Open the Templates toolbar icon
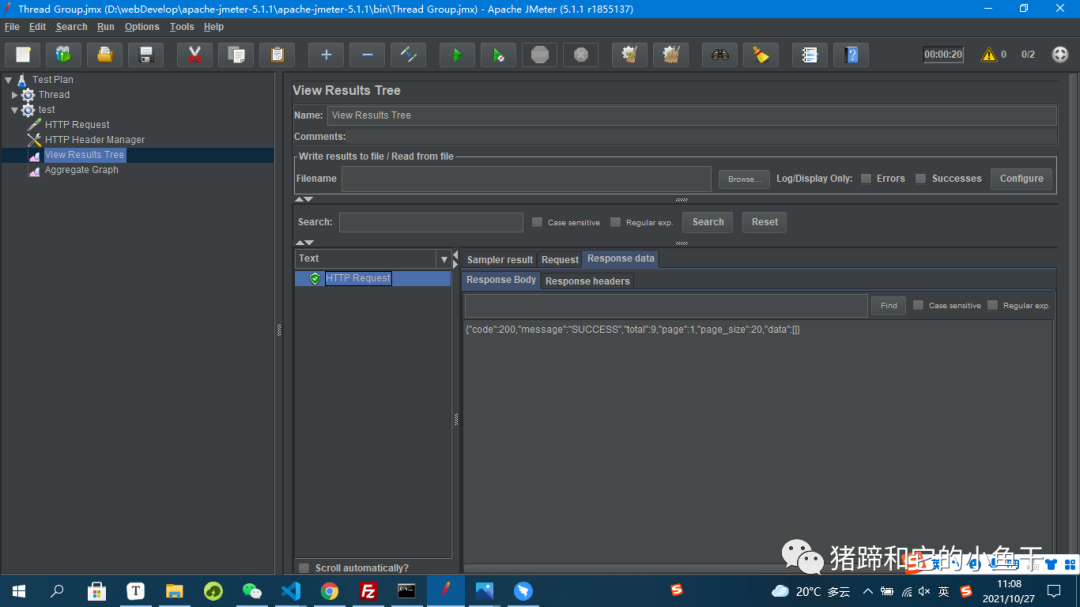1080x607 pixels. [x=63, y=54]
